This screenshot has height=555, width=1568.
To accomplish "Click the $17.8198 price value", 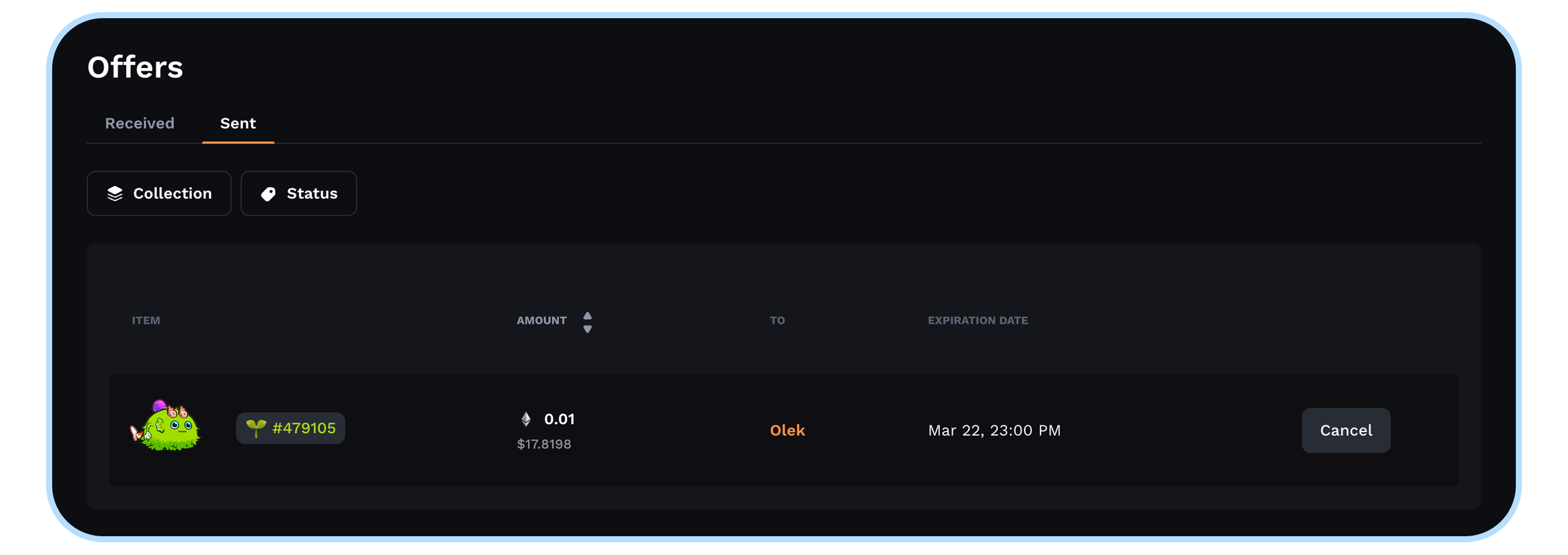I will pos(543,444).
